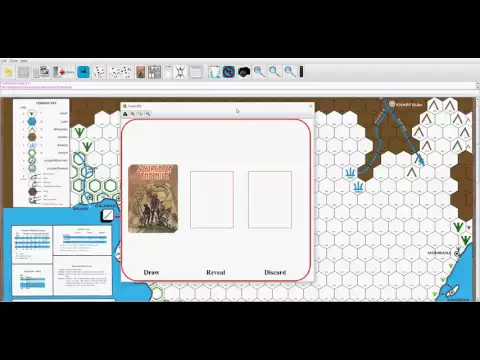Click the wide scattered-dots toolbar icon

coord(120,72)
